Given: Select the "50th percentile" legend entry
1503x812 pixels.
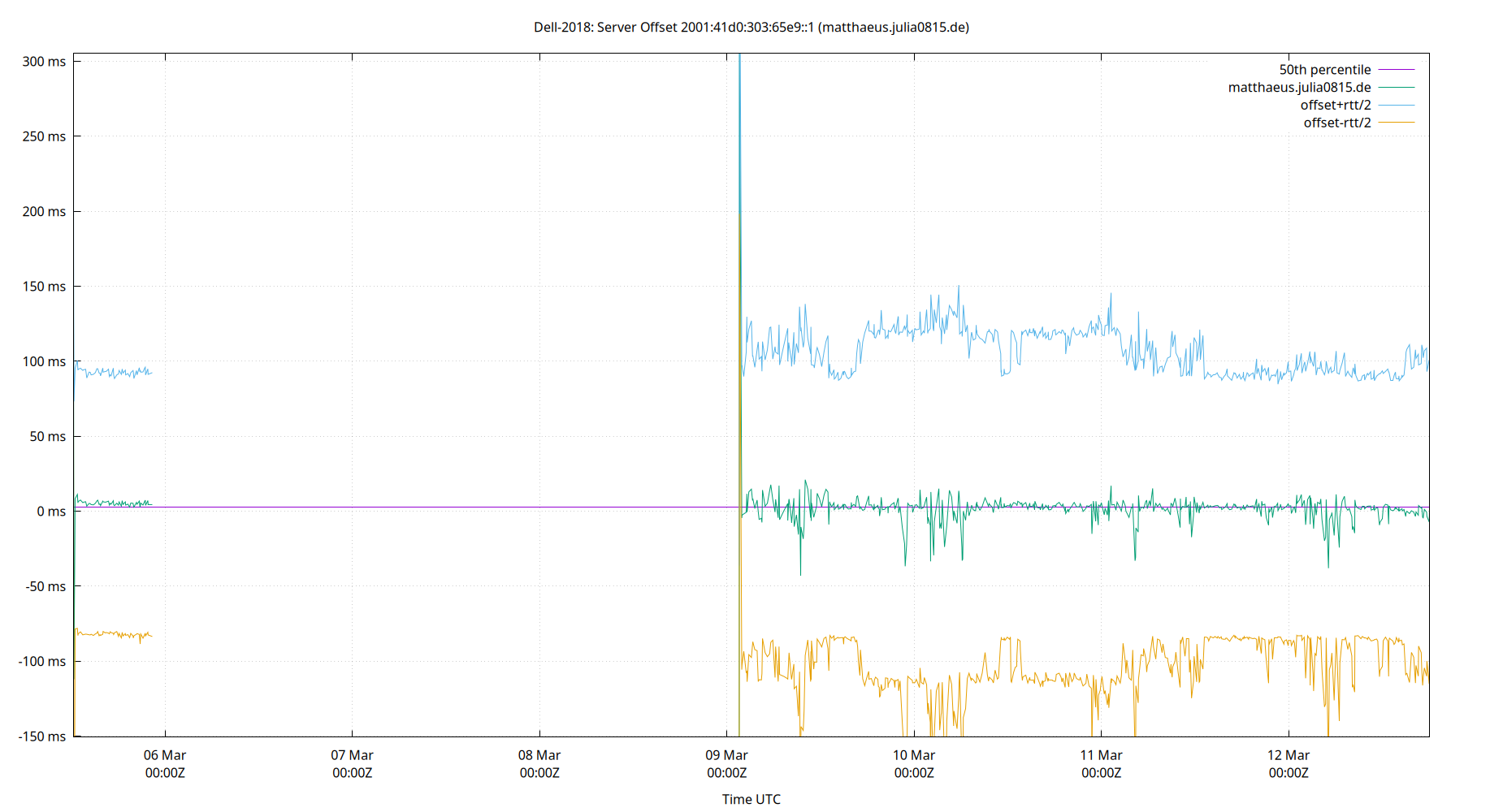Looking at the screenshot, I should pos(1325,69).
